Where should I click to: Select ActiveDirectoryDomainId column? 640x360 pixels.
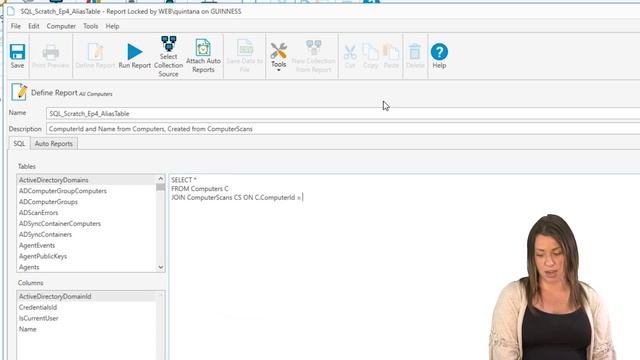[87, 296]
